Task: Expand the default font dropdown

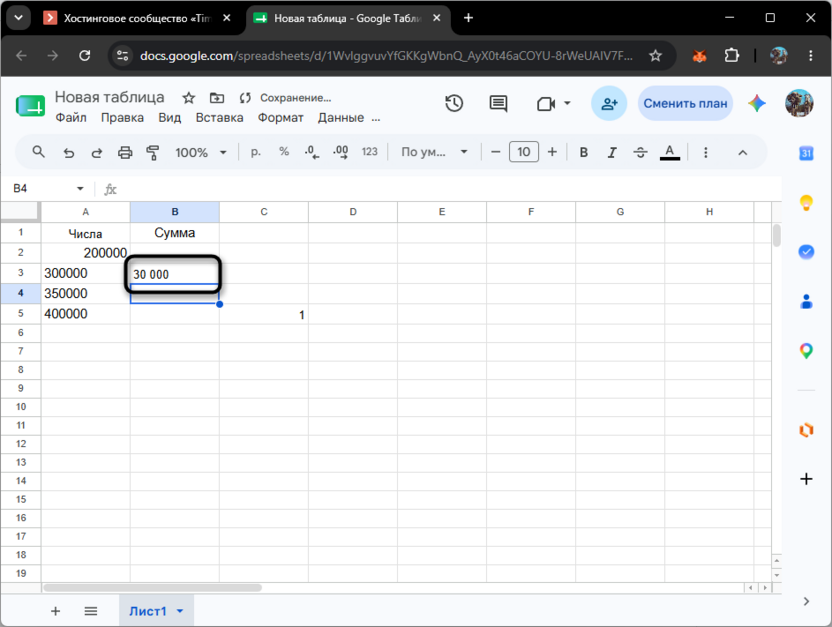Action: point(435,152)
